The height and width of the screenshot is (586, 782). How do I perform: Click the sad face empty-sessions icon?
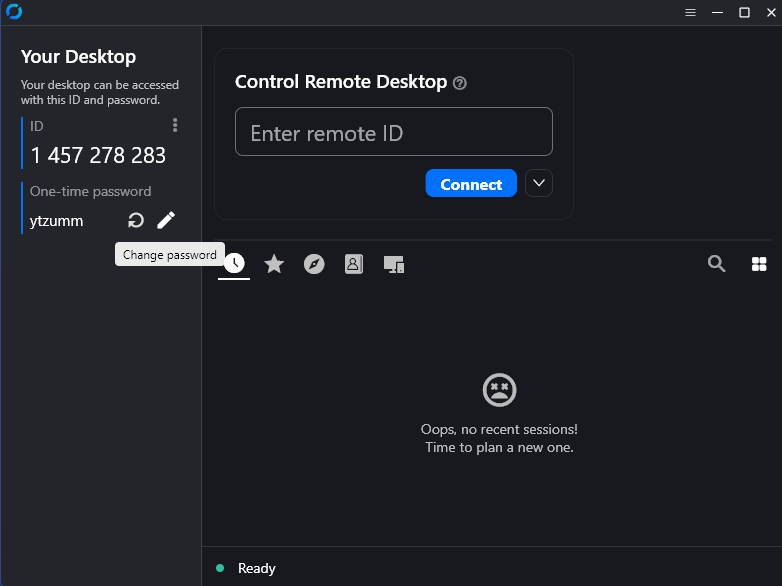(499, 390)
